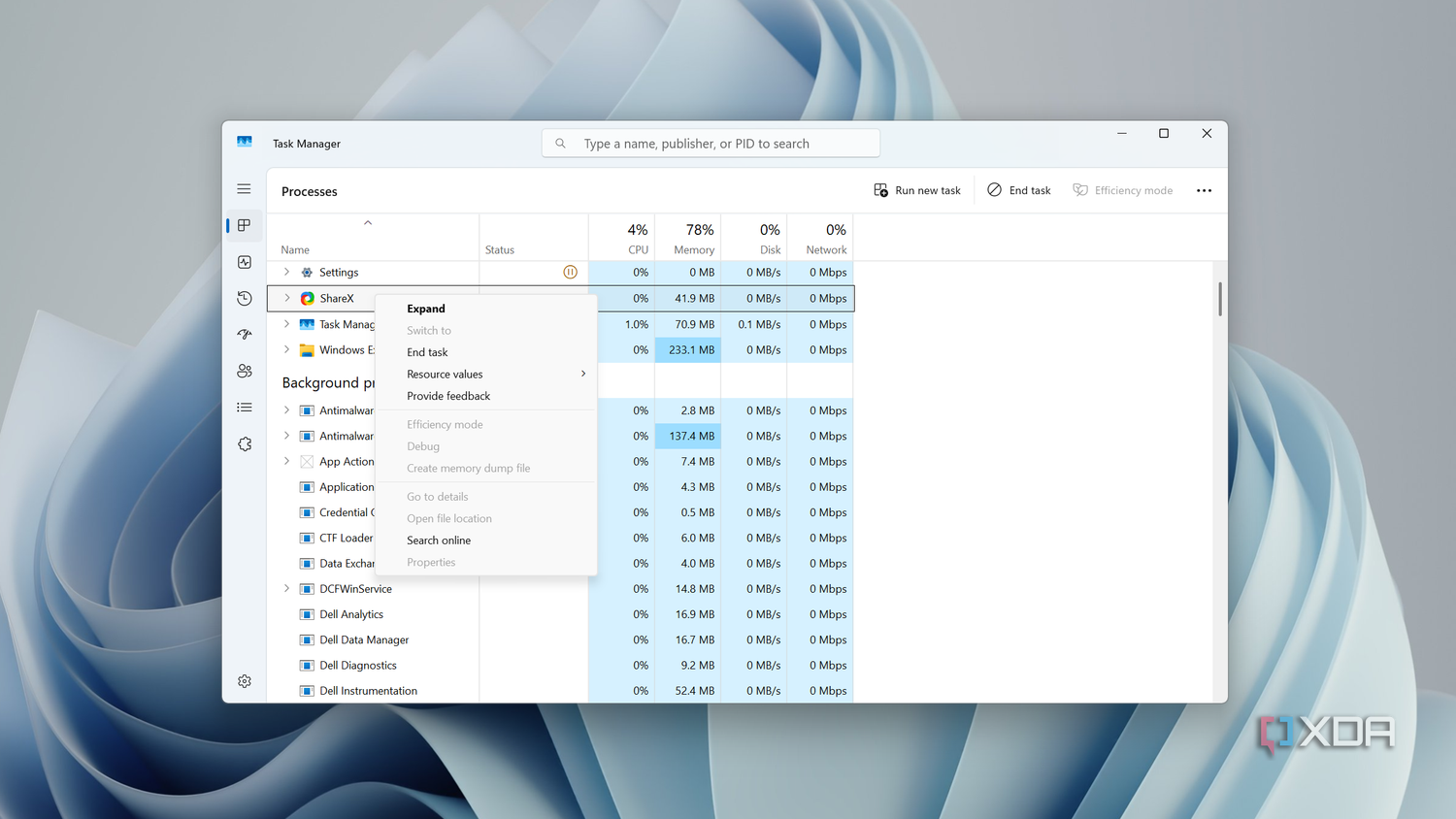Click the 52.4 MB memory cell
The height and width of the screenshot is (819, 1456).
[688, 691]
